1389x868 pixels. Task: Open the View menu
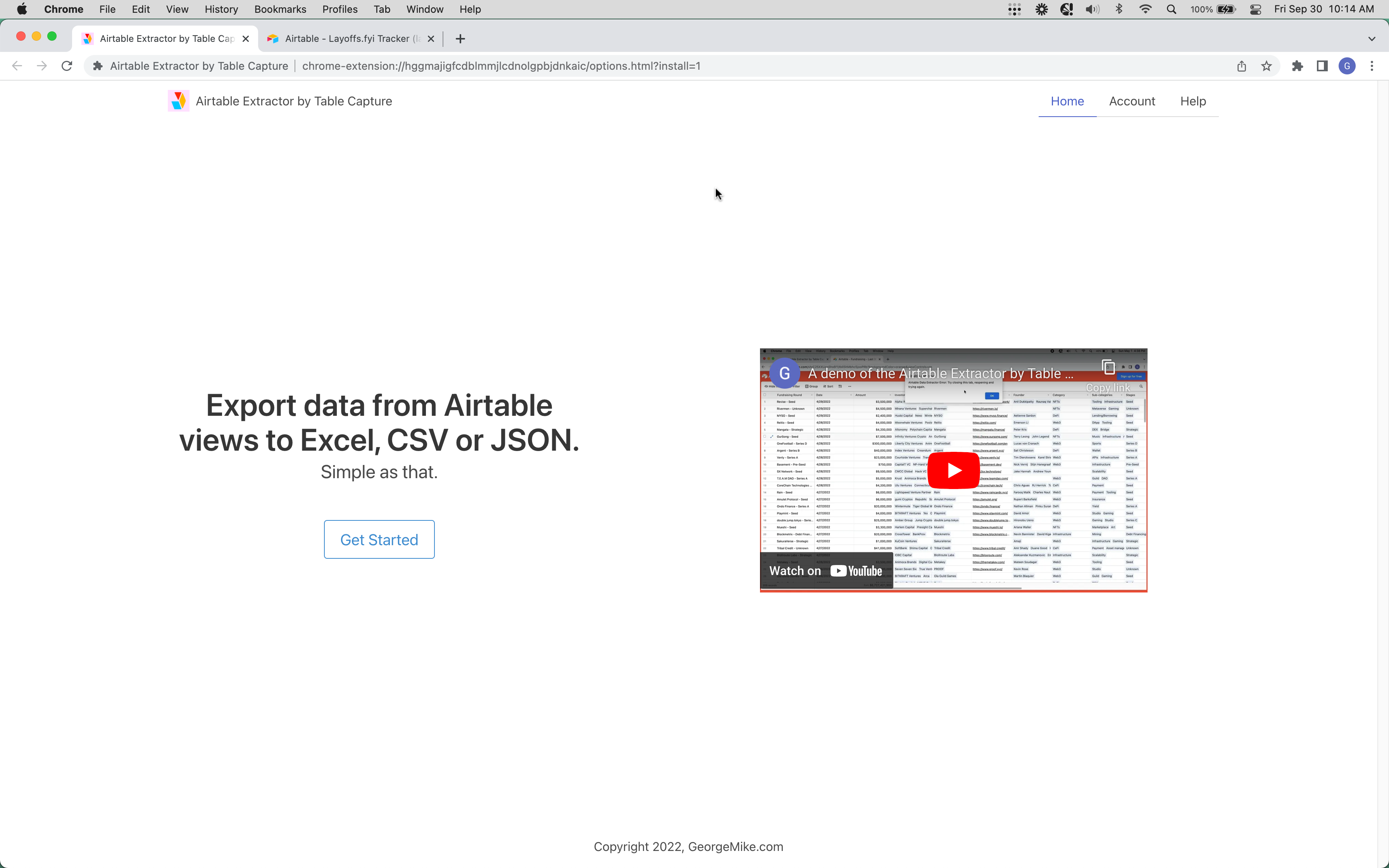point(177,9)
